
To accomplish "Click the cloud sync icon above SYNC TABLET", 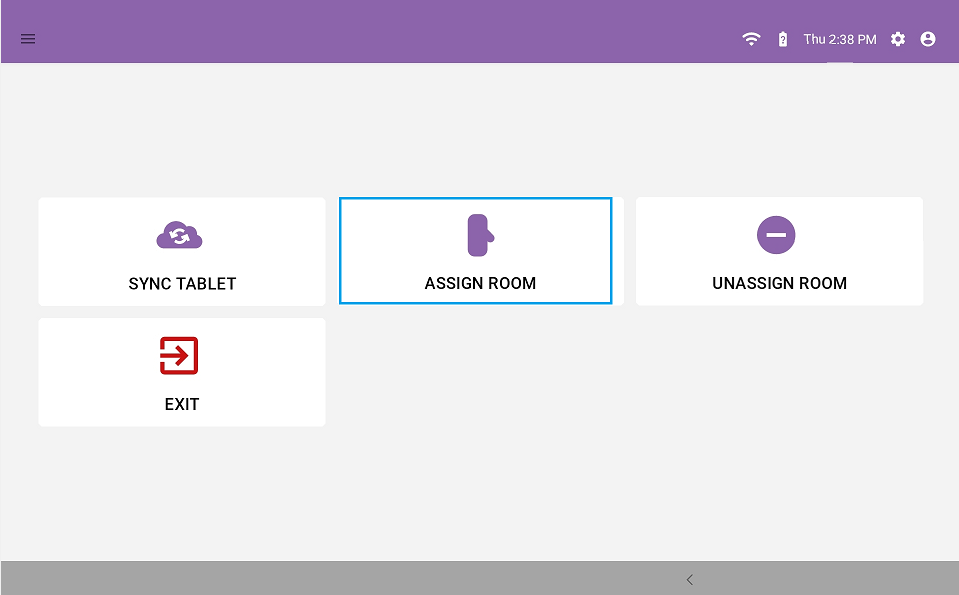I will [x=180, y=235].
